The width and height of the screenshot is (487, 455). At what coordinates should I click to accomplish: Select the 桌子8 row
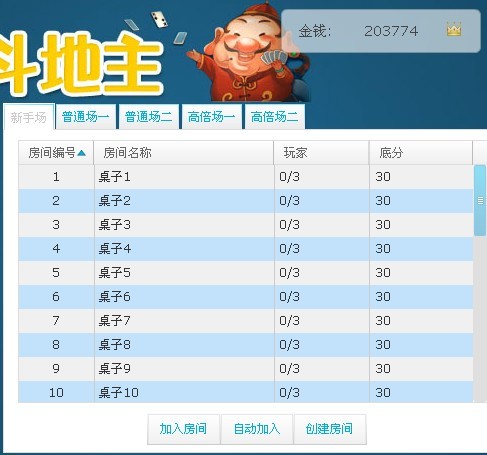tap(246, 345)
